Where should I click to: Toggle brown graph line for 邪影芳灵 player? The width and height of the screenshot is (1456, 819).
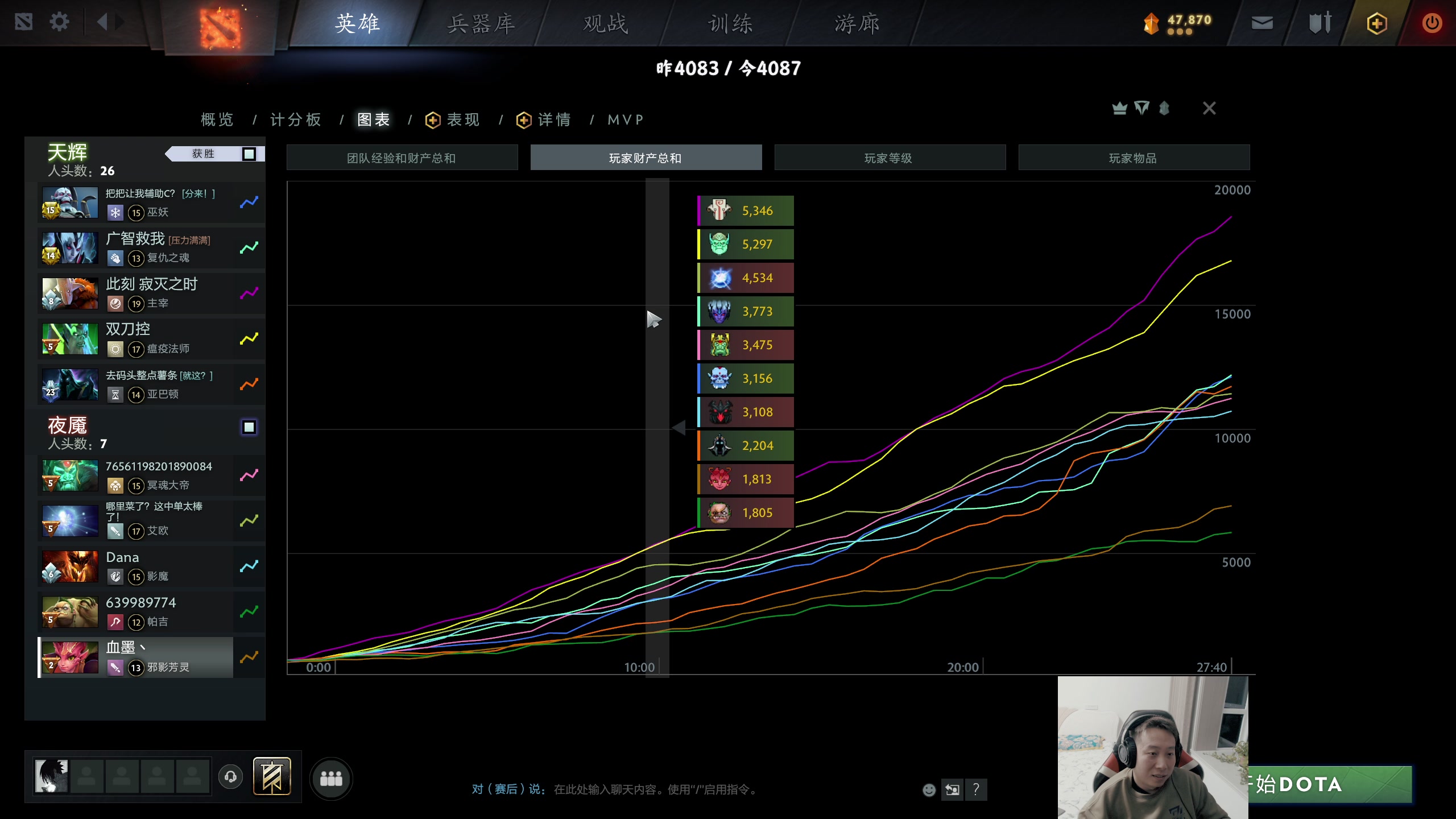[249, 657]
